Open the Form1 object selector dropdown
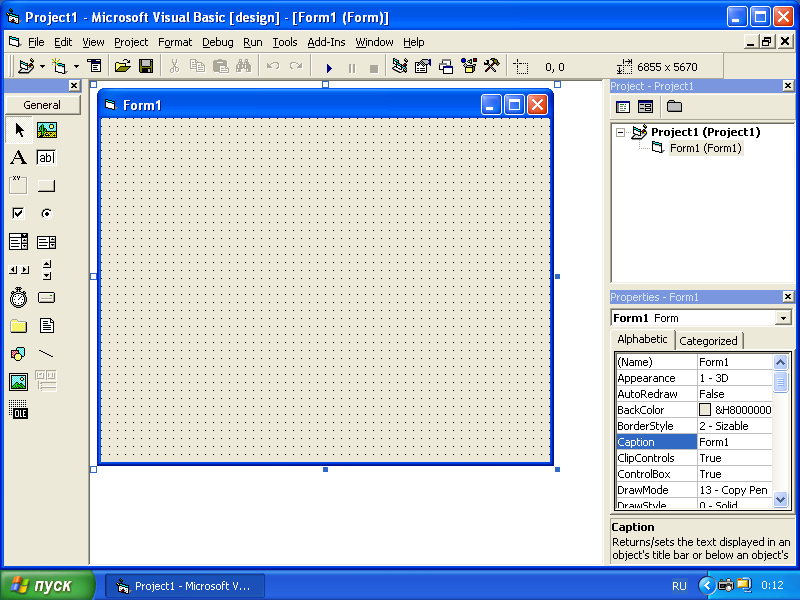Image resolution: width=800 pixels, height=600 pixels. 783,318
